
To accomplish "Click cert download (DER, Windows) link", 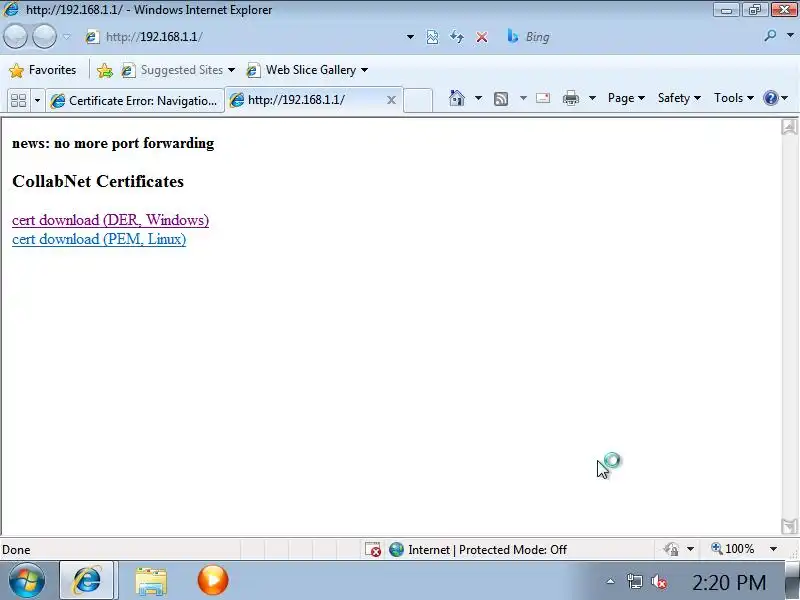I will coord(110,220).
